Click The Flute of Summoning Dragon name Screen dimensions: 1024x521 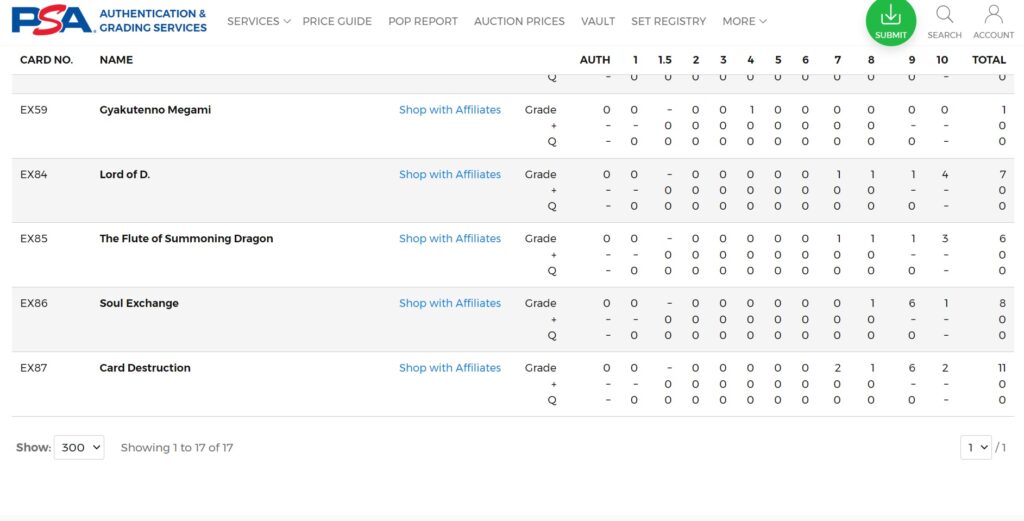186,238
